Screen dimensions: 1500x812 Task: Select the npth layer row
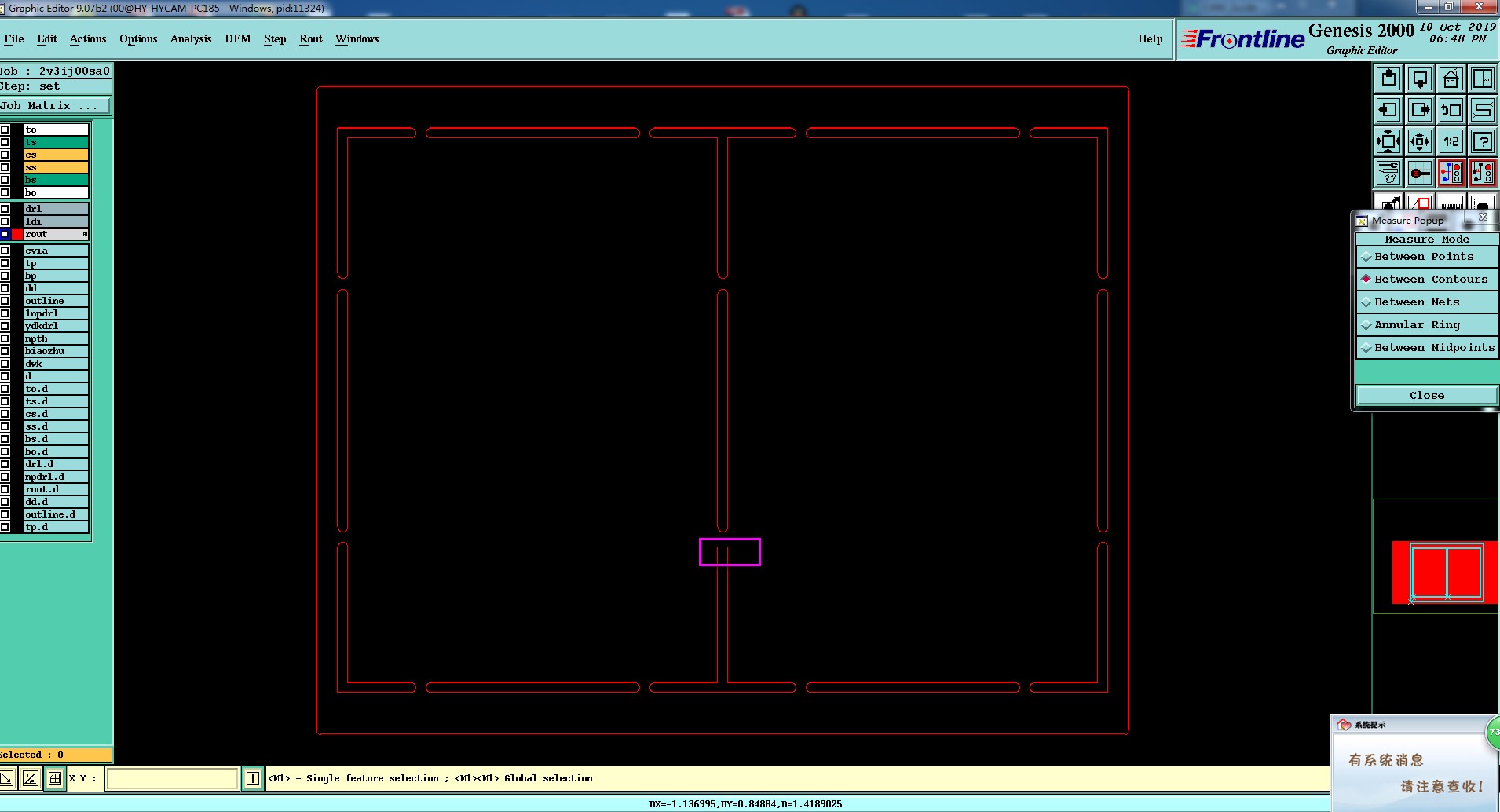56,338
